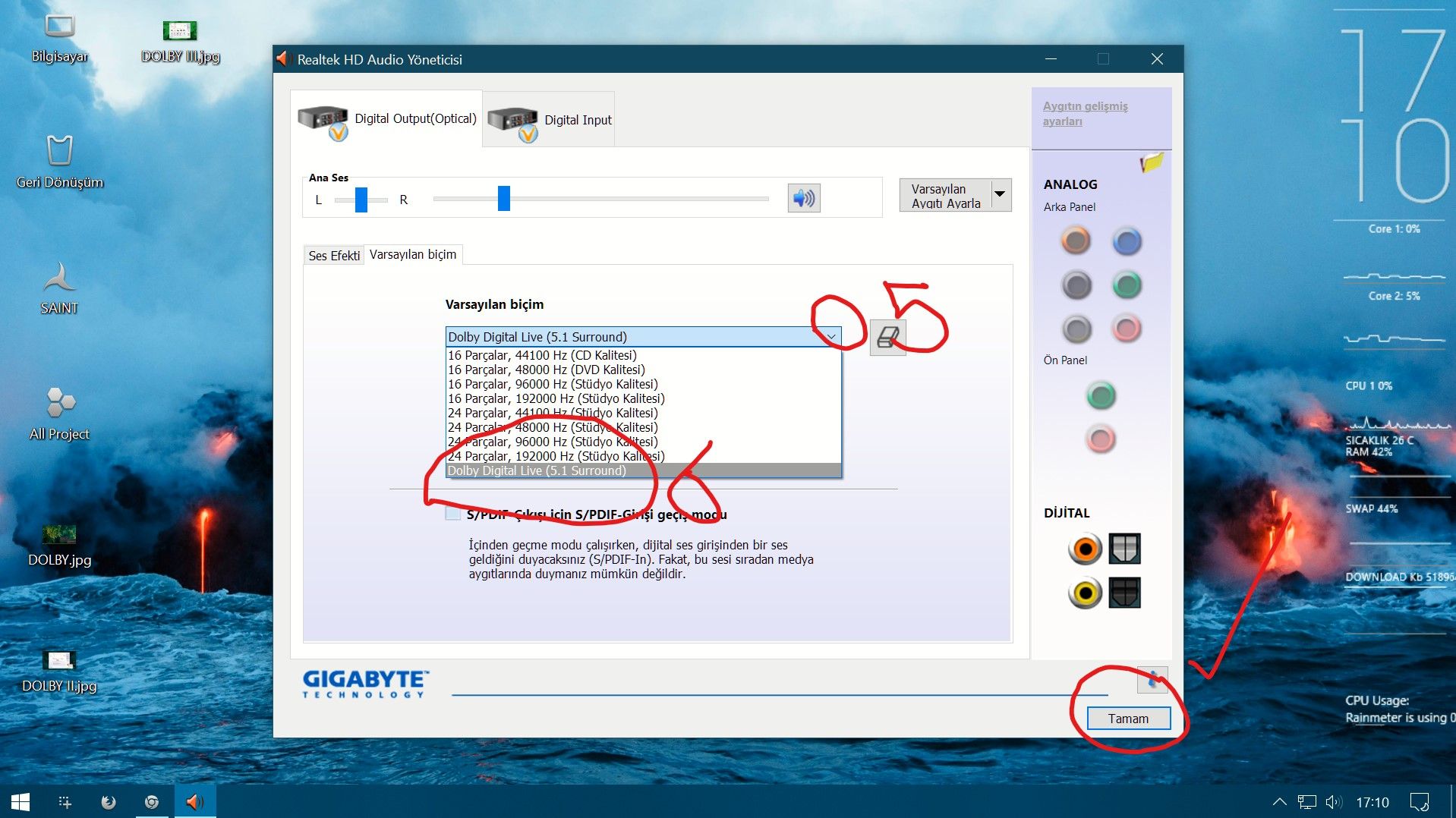Viewport: 1456px width, 818px height.
Task: Select the orange rear panel jack
Action: pyautogui.click(x=1076, y=241)
